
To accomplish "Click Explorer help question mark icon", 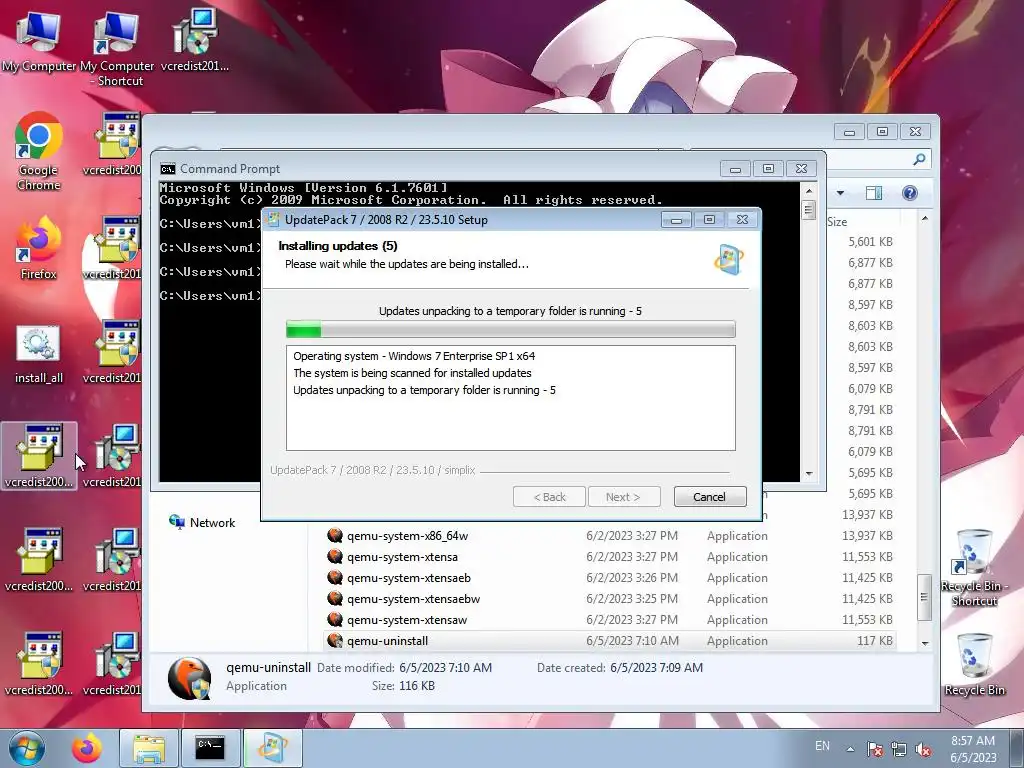I will 910,193.
